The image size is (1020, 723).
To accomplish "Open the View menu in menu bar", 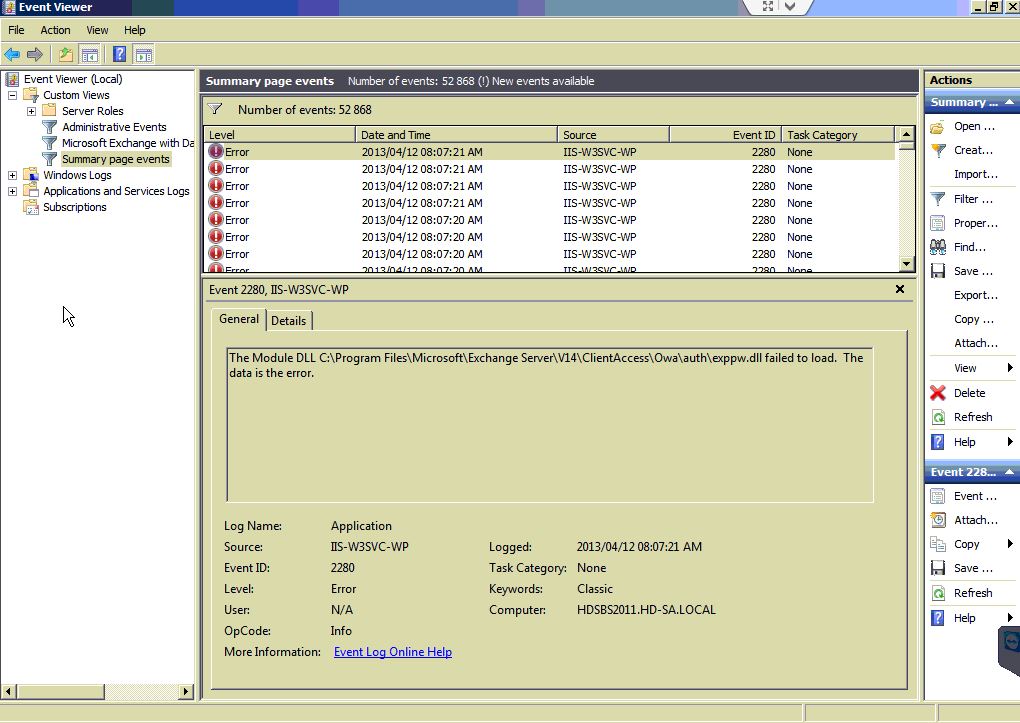I will pos(97,30).
